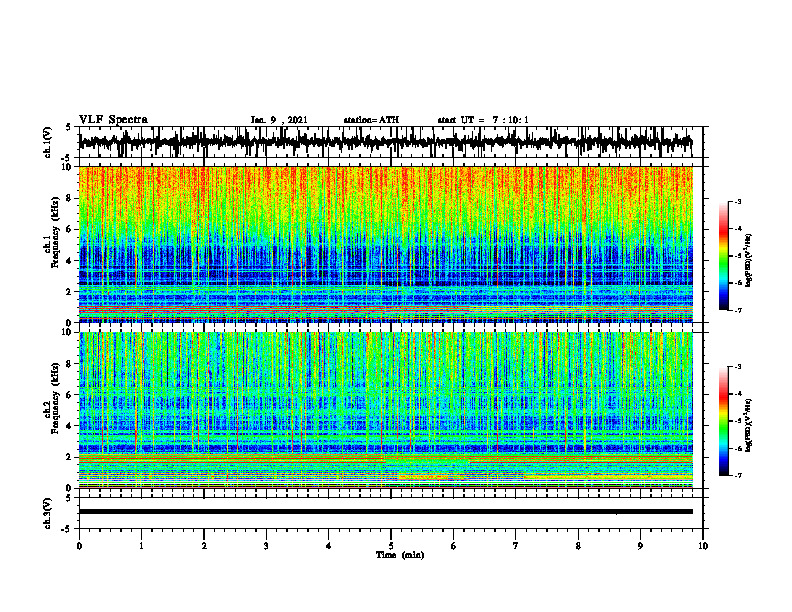The width and height of the screenshot is (792, 612).
Task: Click the flat ch.3 voltage trace
Action: point(385,512)
